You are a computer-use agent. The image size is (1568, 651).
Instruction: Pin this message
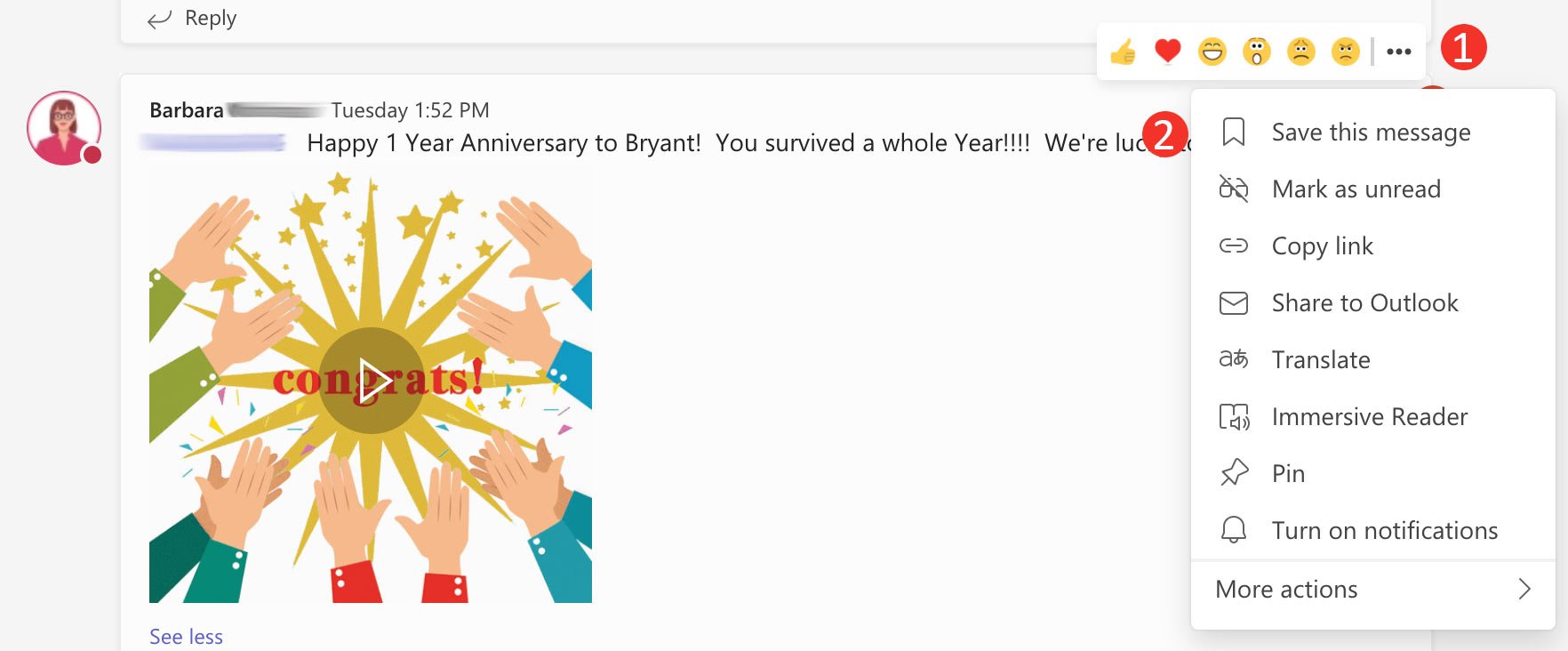click(1372, 474)
